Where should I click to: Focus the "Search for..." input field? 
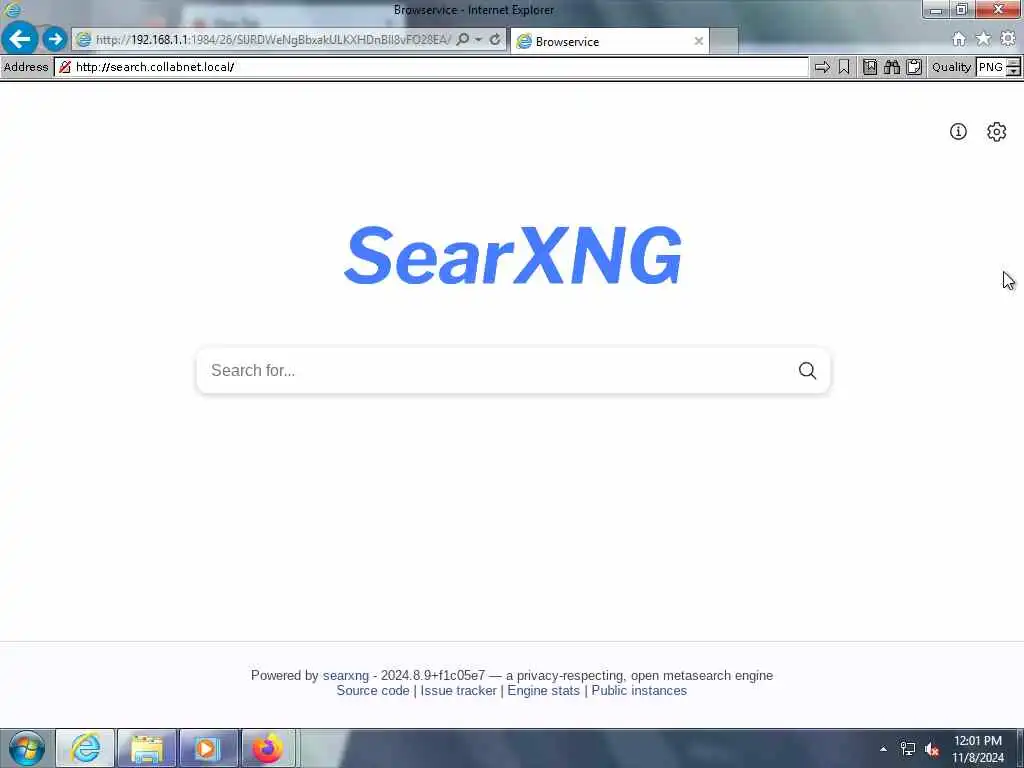point(496,370)
